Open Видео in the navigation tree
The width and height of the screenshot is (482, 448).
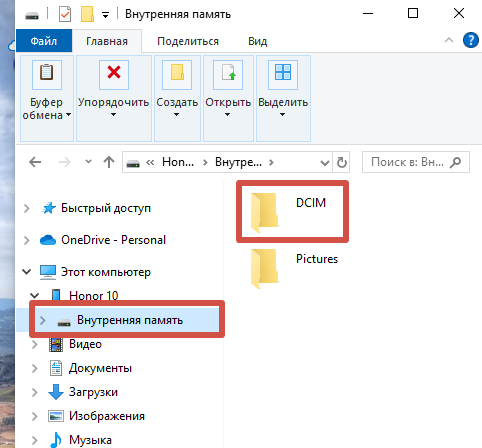(x=85, y=344)
